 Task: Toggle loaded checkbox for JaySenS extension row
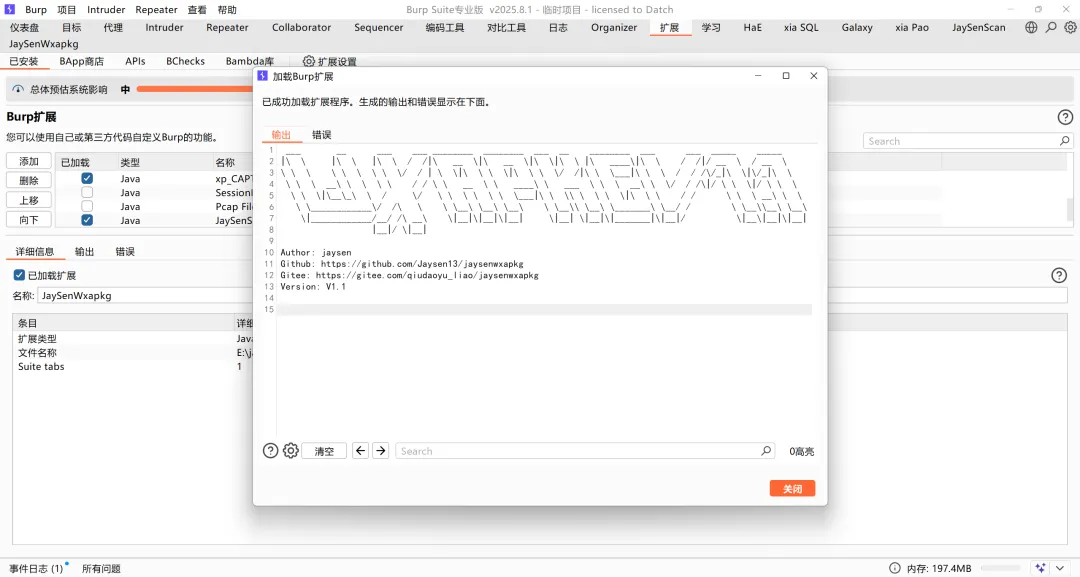point(87,220)
